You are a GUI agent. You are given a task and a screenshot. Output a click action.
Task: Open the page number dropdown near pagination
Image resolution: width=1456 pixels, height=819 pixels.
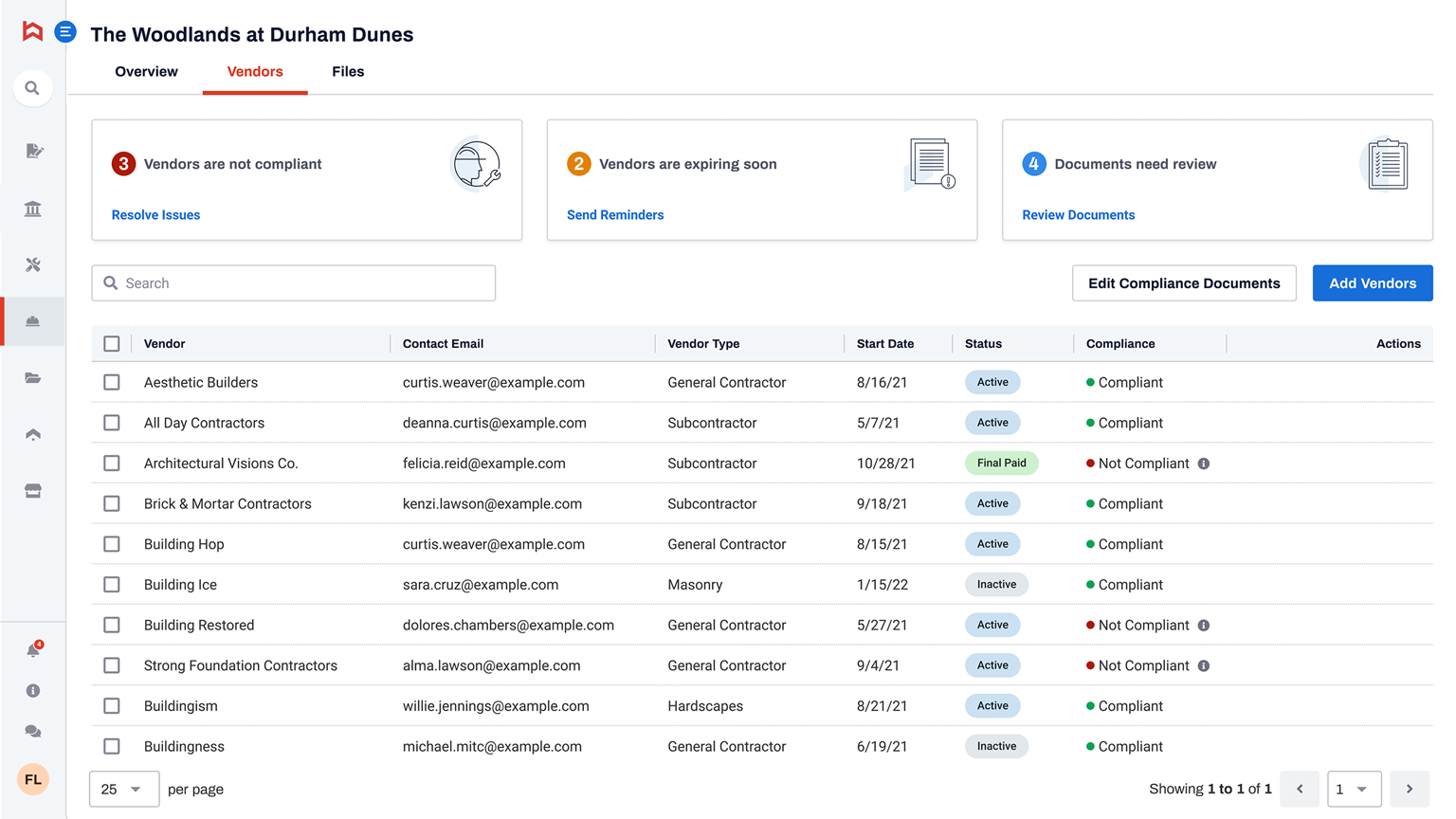tap(1354, 789)
